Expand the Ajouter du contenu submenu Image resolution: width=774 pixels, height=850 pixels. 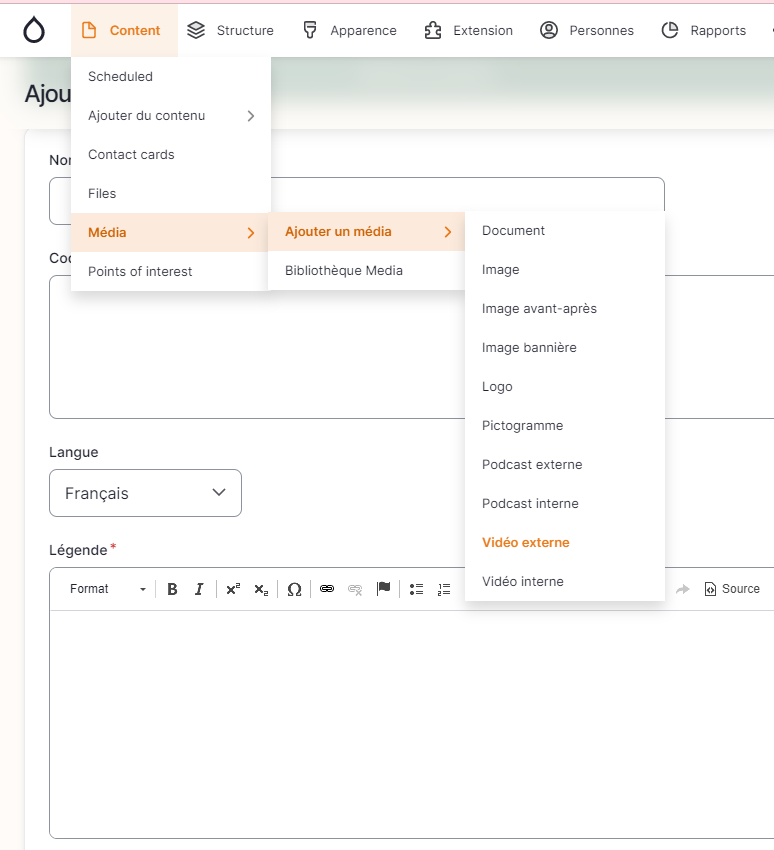tap(170, 116)
